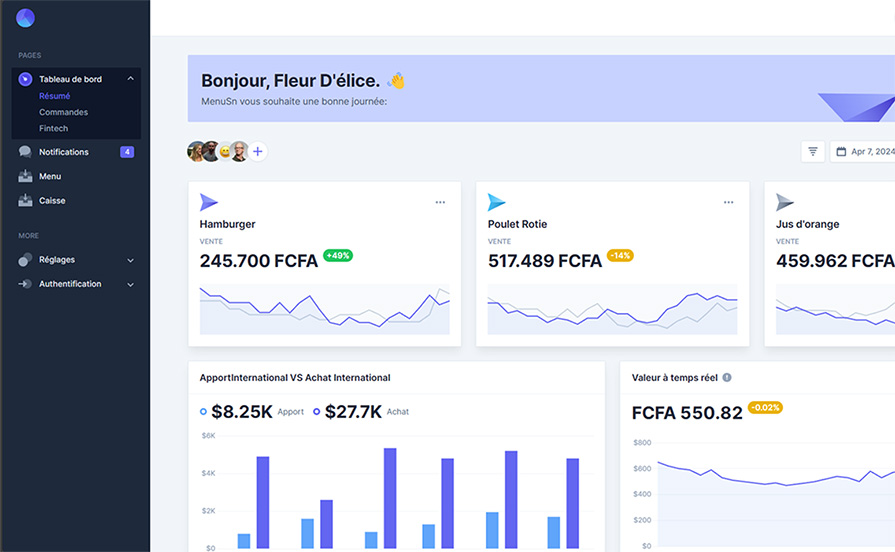Click the plus icon to add member
This screenshot has width=895, height=552.
pyautogui.click(x=257, y=151)
